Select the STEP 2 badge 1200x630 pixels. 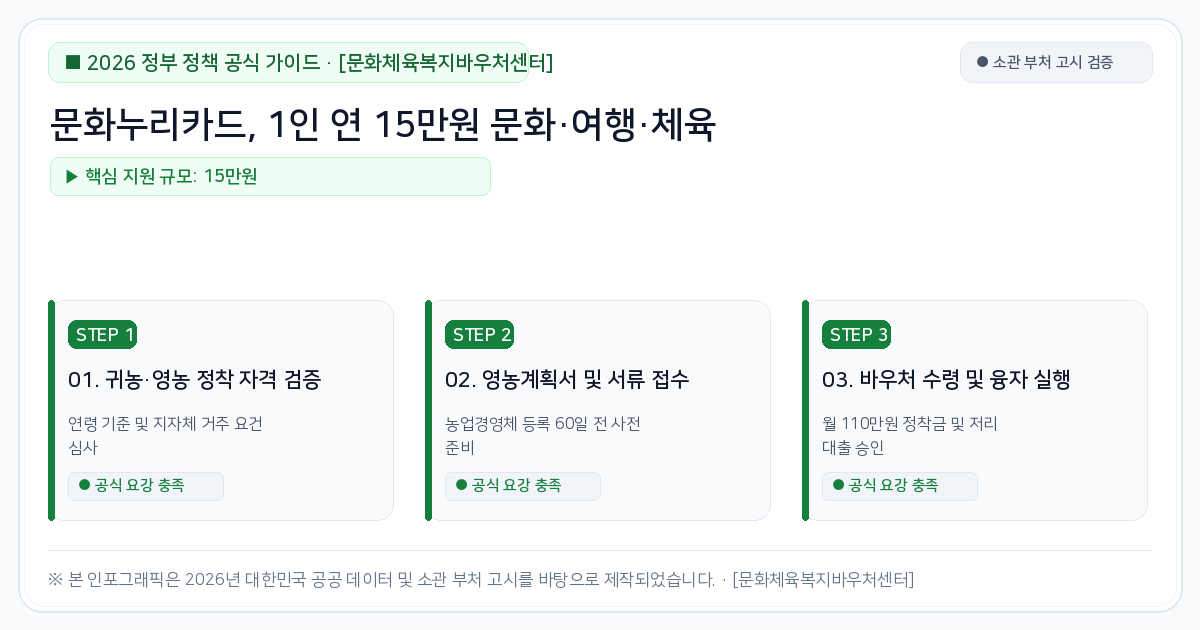pyautogui.click(x=479, y=335)
